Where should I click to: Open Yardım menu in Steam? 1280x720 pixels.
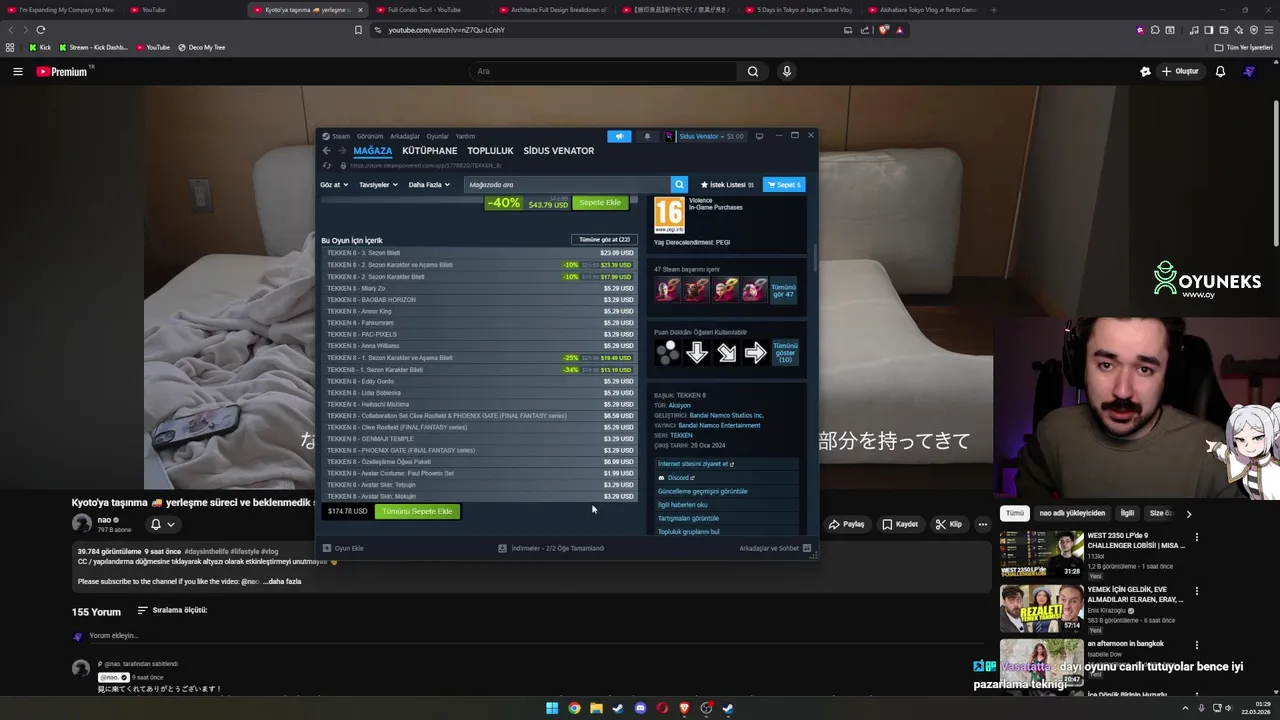click(465, 136)
